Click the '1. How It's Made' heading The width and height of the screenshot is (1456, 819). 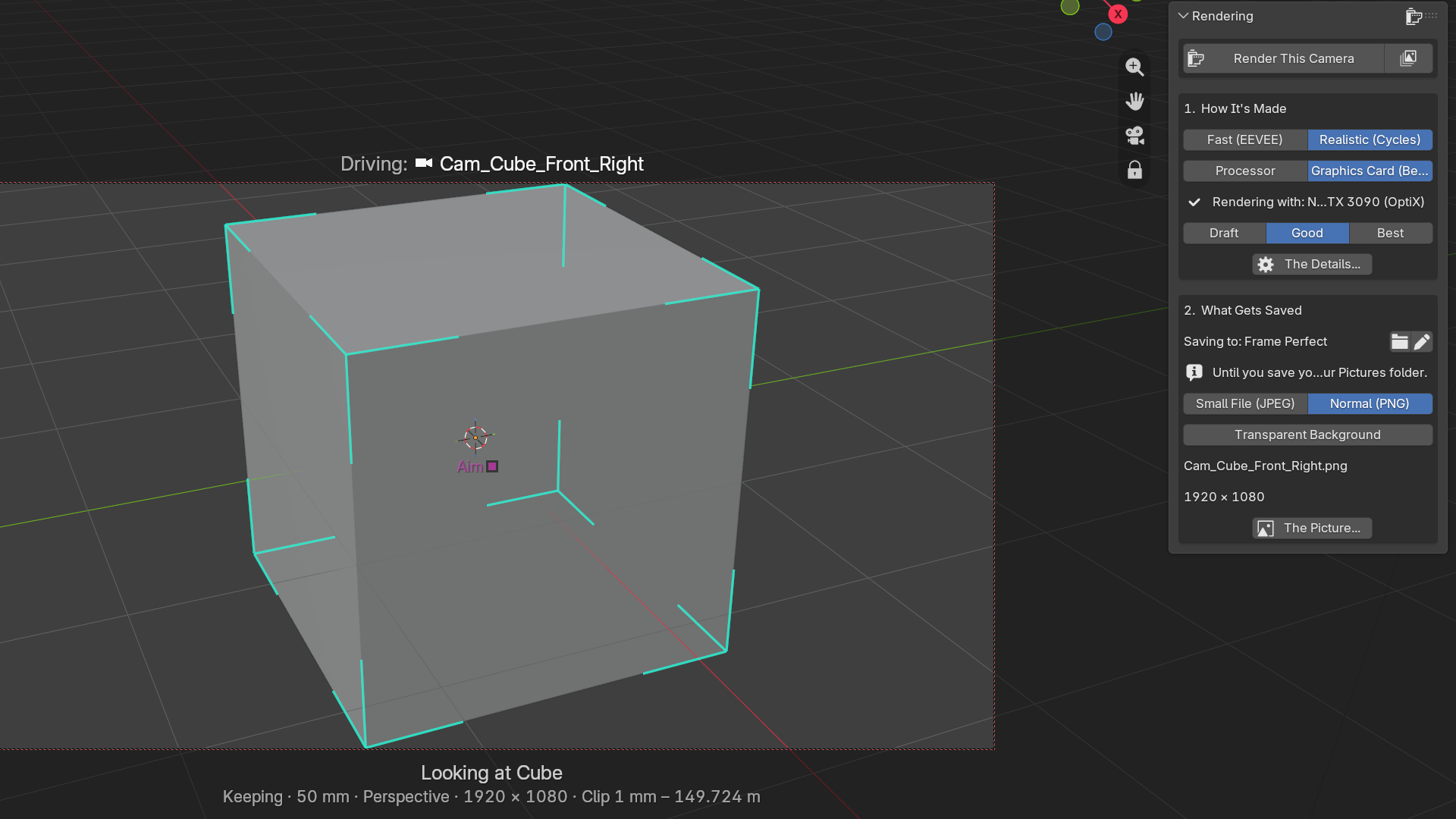tap(1235, 108)
